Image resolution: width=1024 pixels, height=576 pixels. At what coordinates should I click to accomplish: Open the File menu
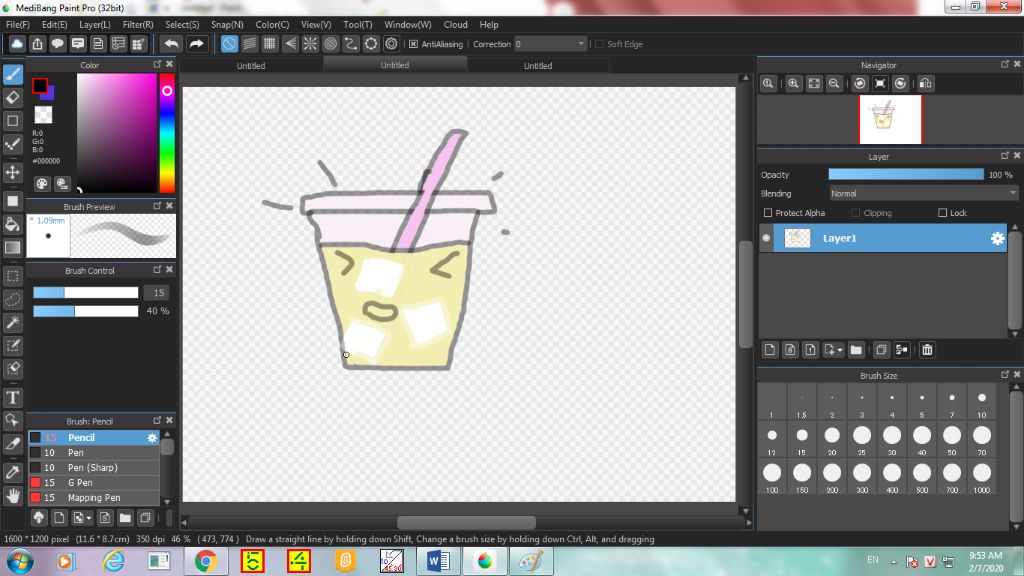tap(18, 25)
